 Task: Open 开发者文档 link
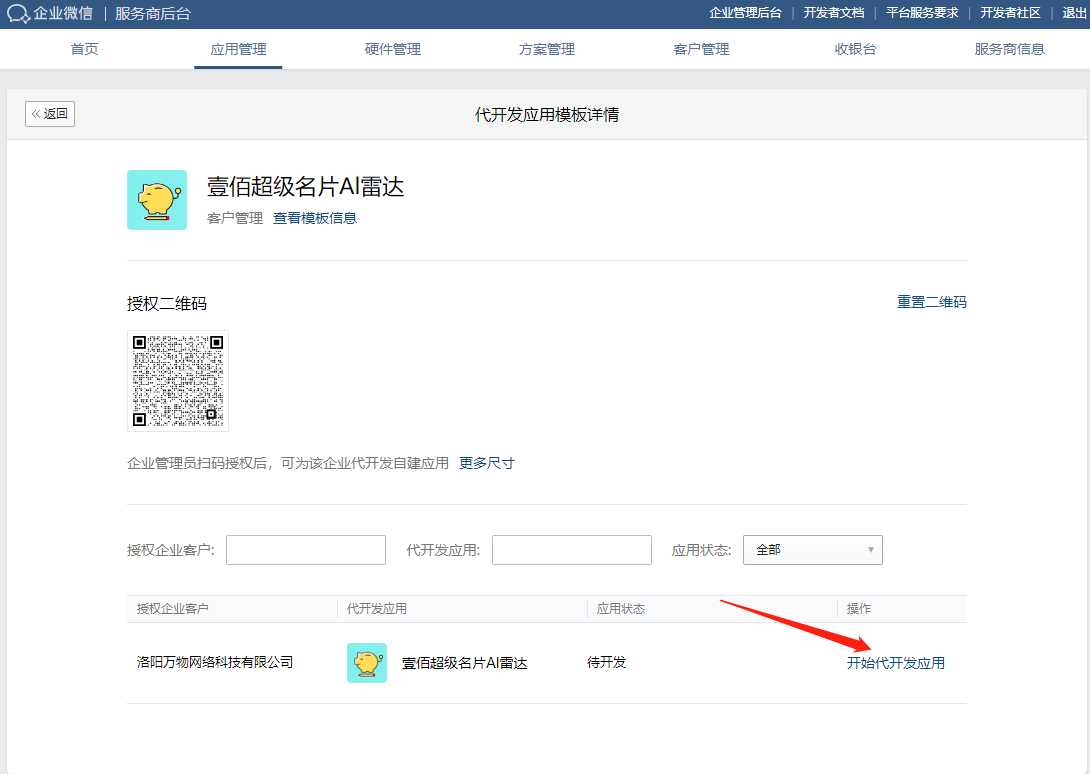pyautogui.click(x=833, y=13)
